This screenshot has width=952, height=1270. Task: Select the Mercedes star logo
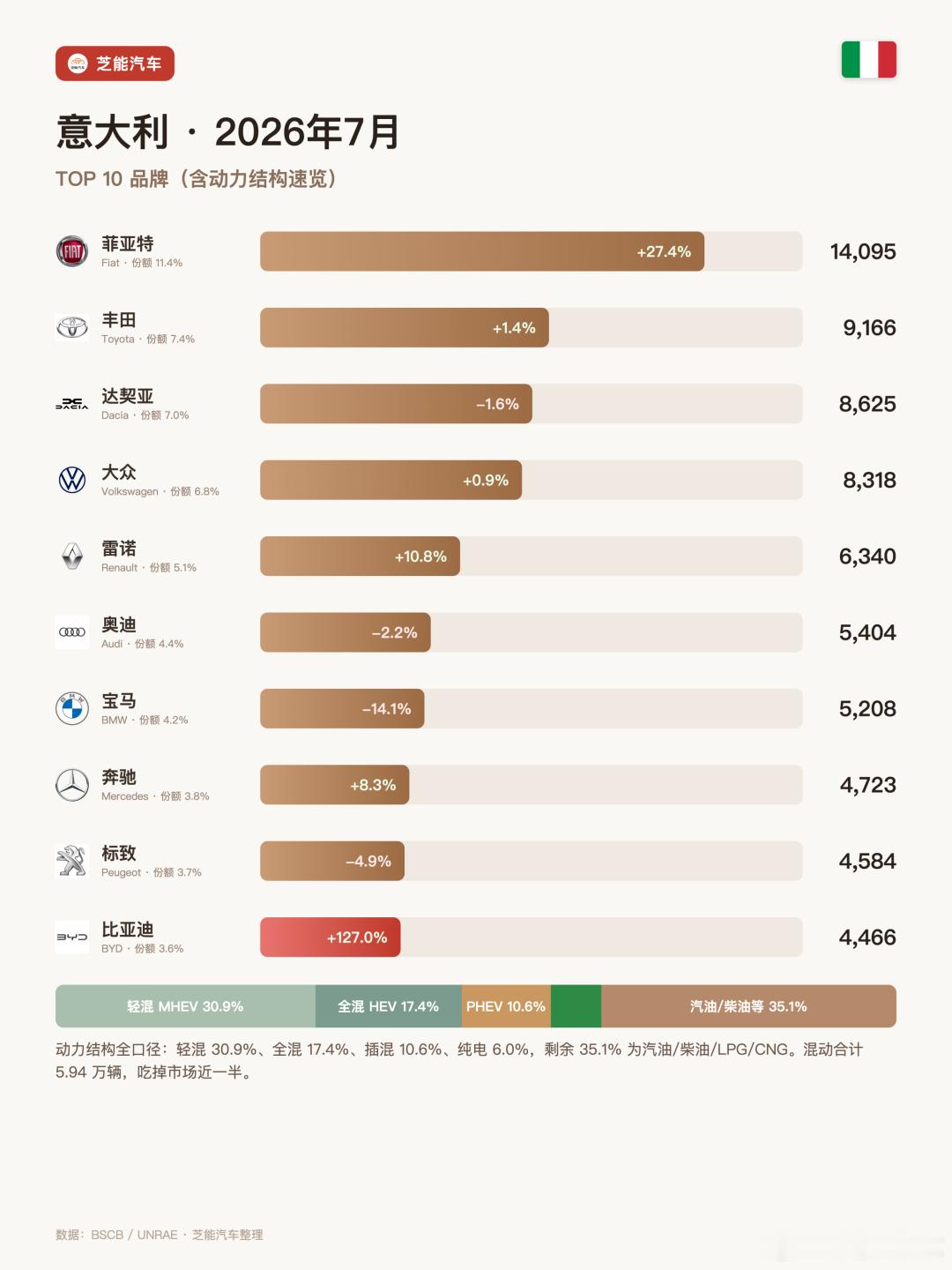[x=72, y=785]
